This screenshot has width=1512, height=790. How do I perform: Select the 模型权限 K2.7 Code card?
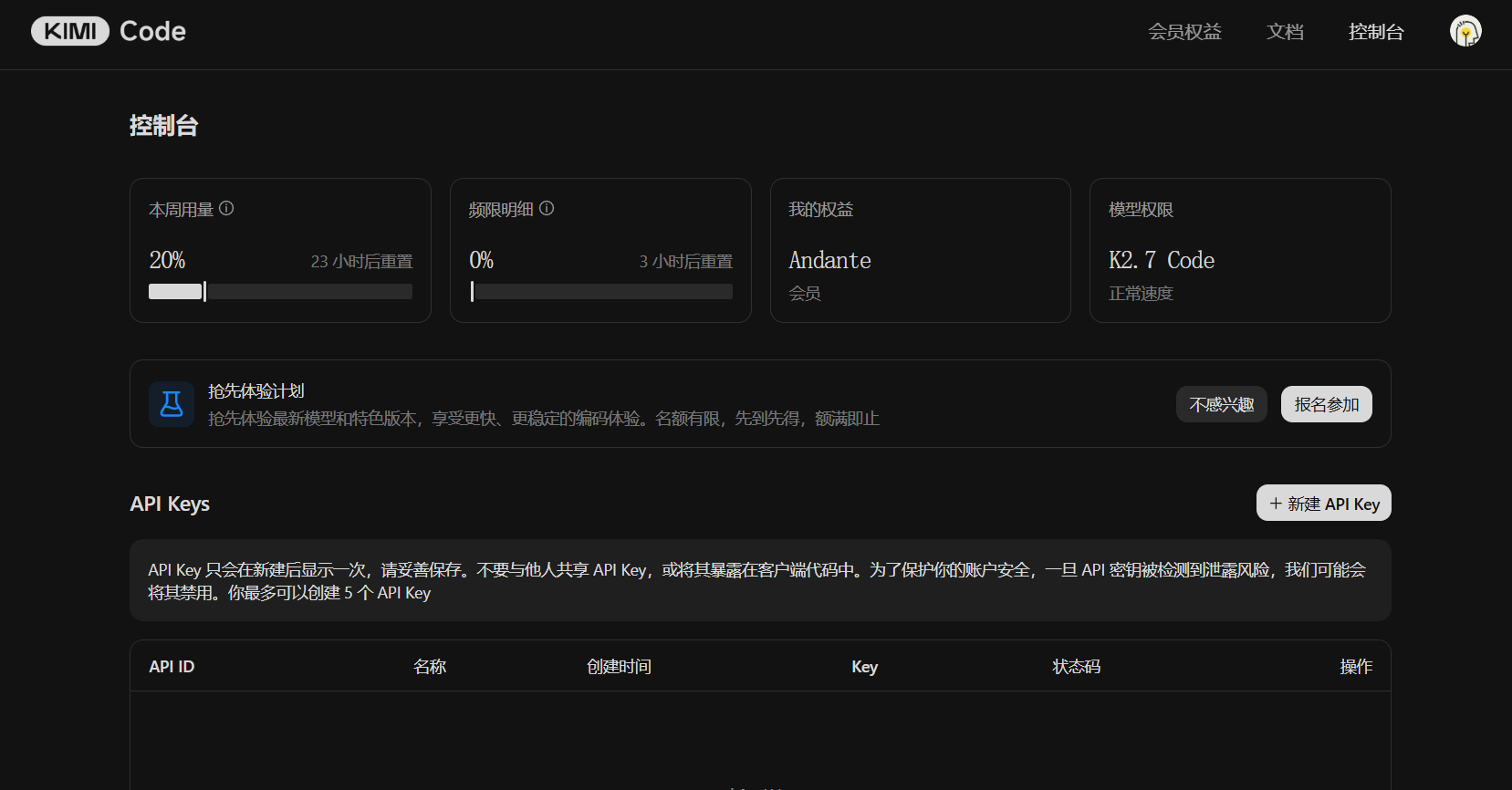tap(1240, 251)
